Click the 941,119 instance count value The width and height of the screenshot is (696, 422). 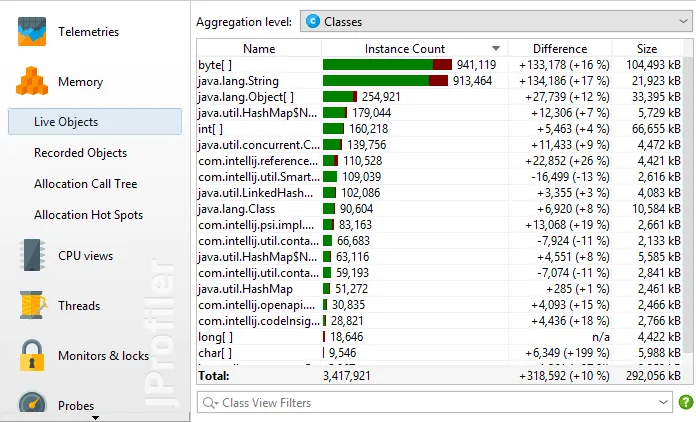(476, 65)
